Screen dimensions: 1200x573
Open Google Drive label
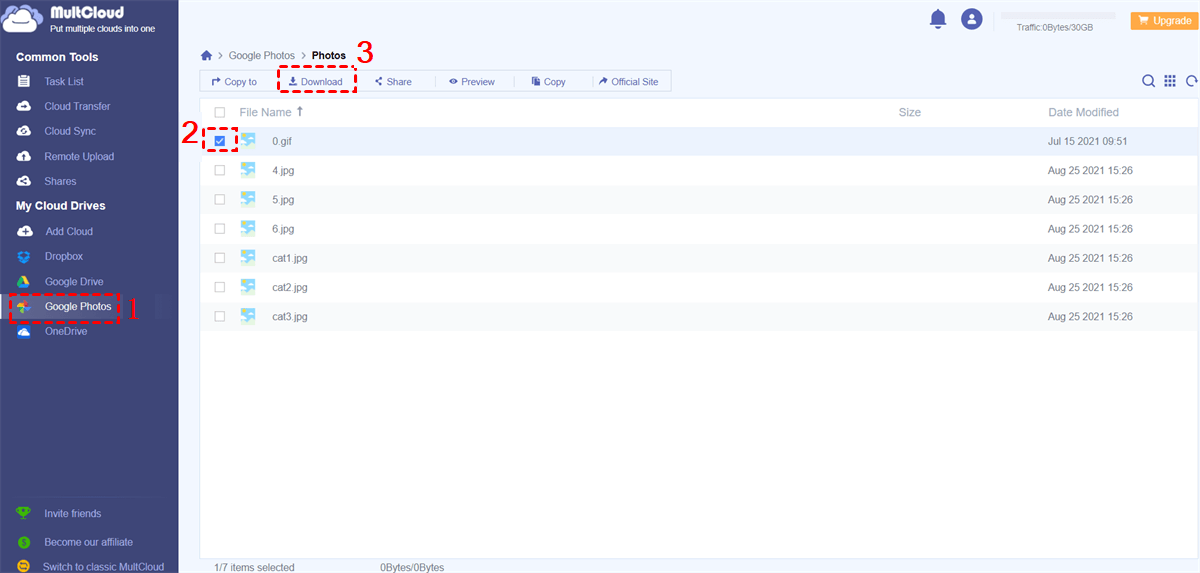74,282
